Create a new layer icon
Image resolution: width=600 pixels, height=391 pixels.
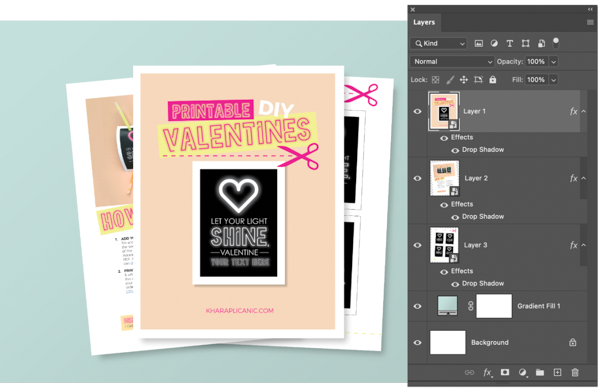tap(557, 372)
